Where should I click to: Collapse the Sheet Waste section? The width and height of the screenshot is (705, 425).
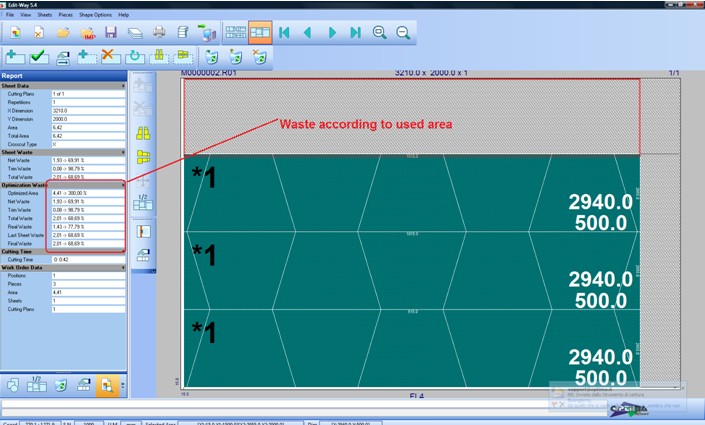123,152
